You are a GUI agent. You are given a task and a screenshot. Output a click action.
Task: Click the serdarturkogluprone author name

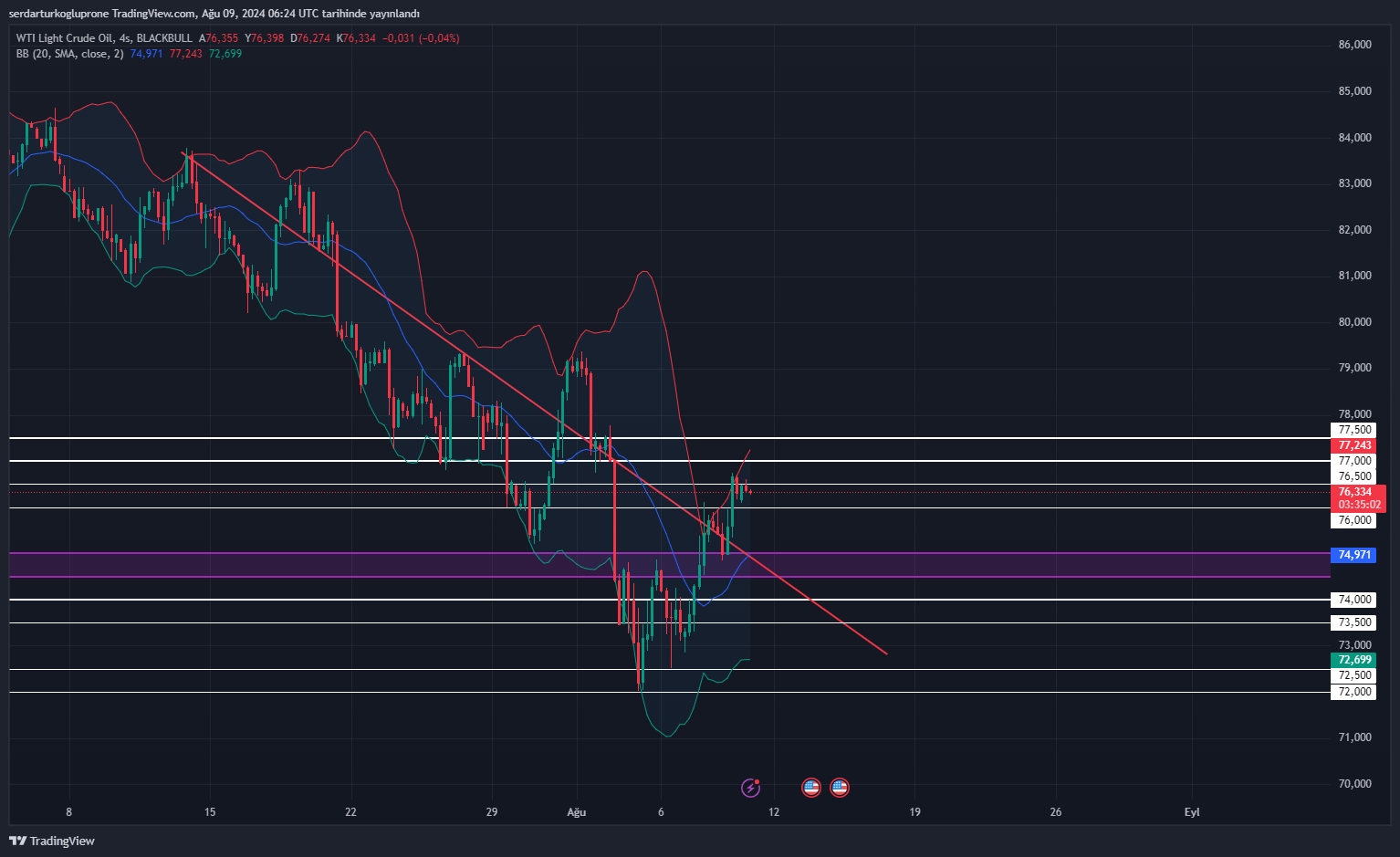pyautogui.click(x=57, y=14)
